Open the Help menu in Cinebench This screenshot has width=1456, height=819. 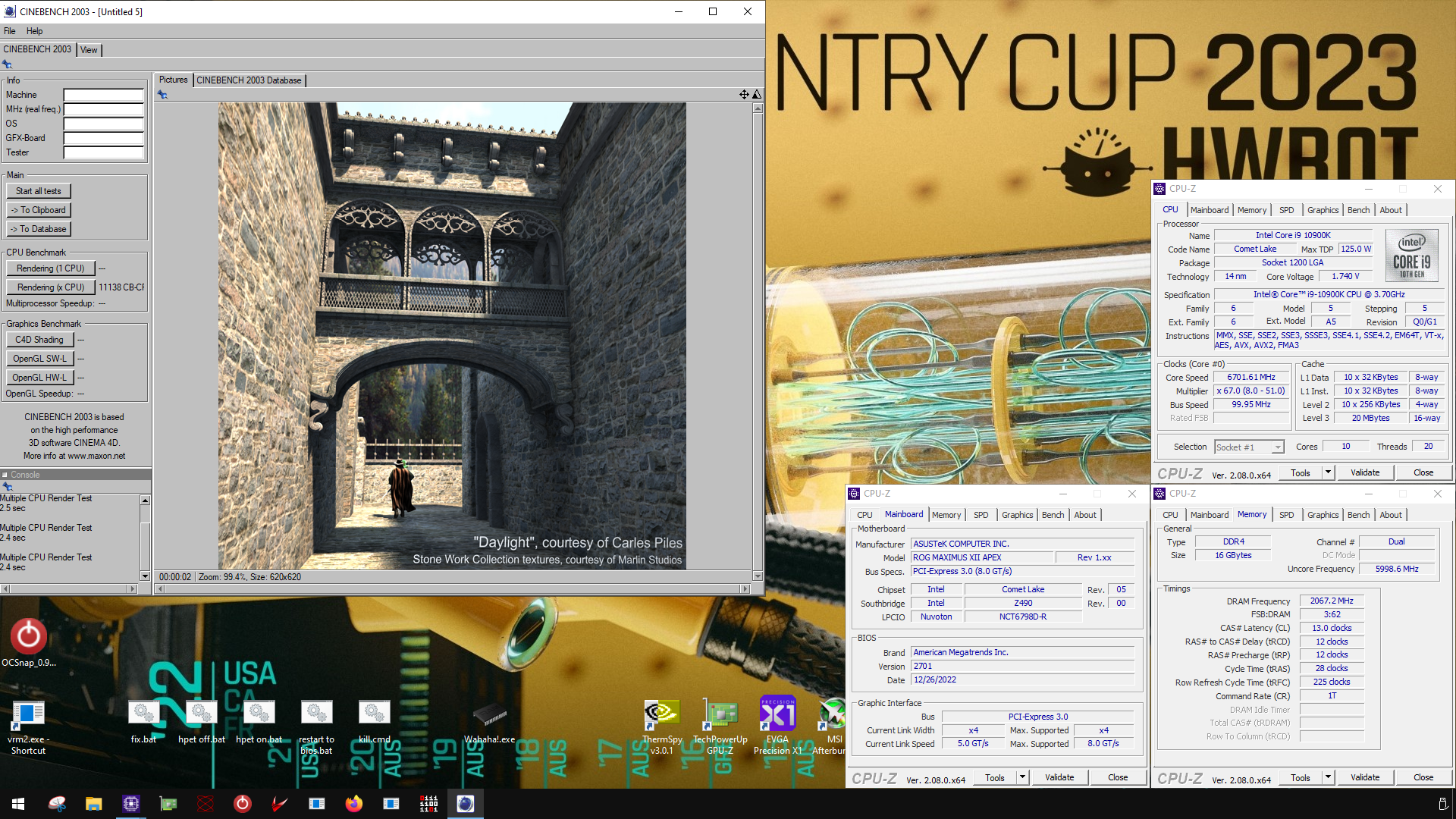click(34, 31)
